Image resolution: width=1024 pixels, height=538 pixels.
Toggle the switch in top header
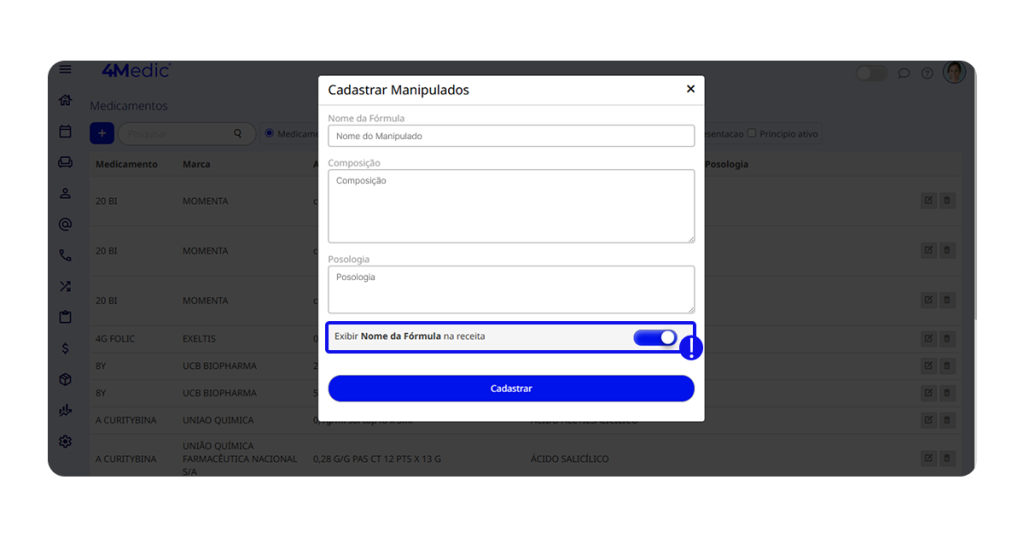click(x=871, y=73)
